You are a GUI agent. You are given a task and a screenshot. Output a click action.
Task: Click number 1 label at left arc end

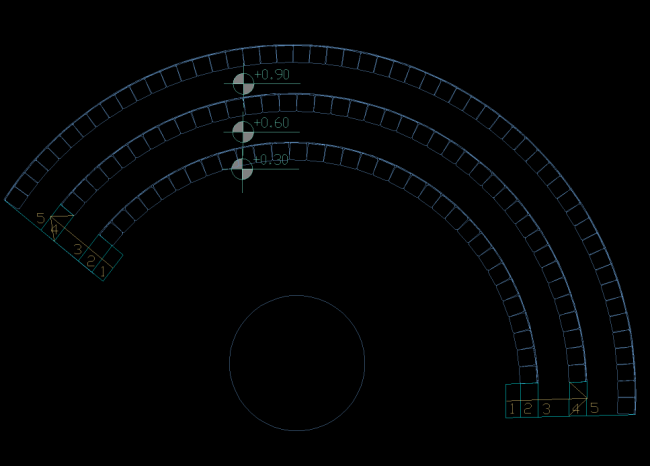[102, 270]
